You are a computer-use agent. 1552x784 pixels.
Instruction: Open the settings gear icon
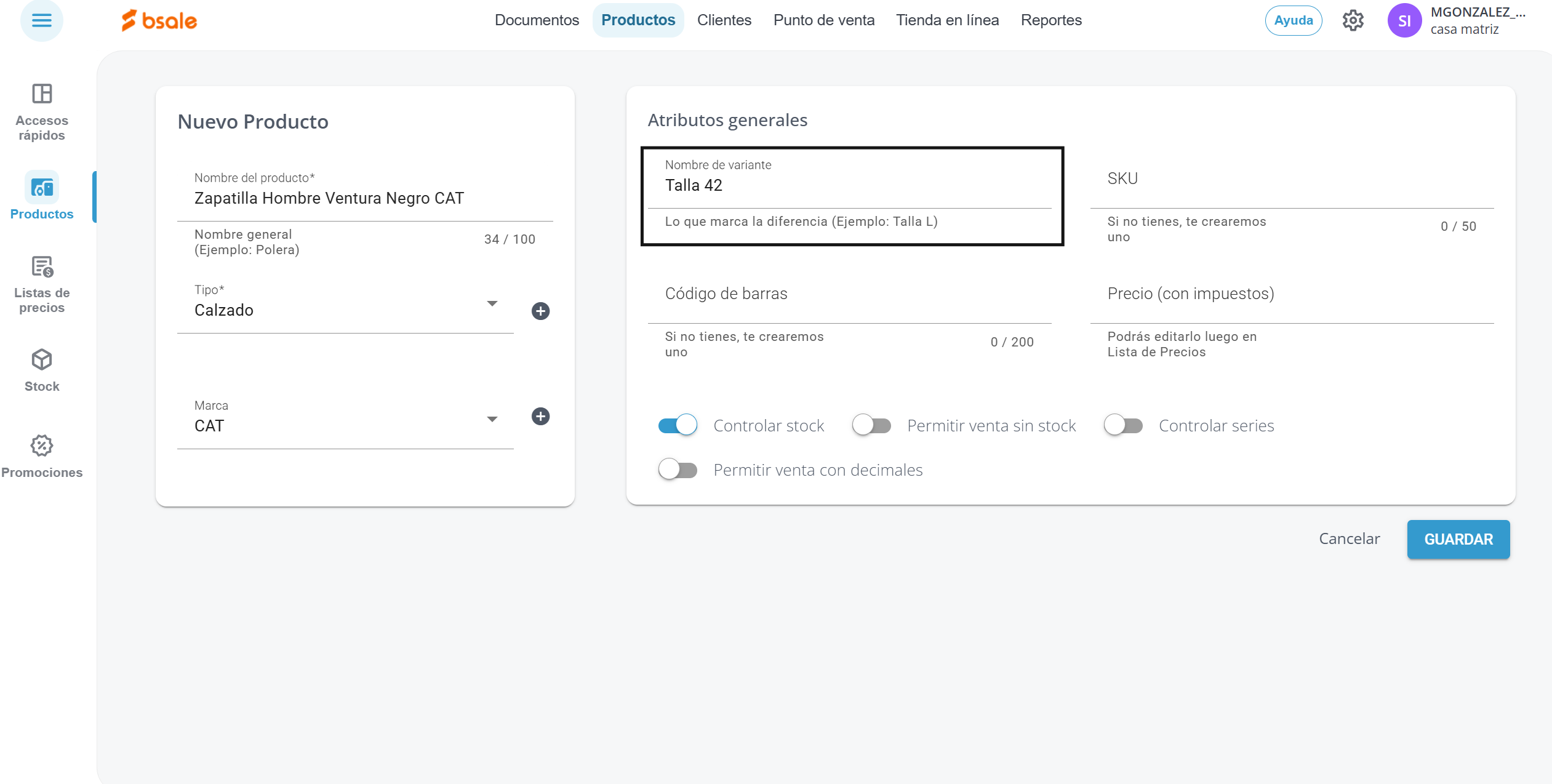coord(1353,20)
